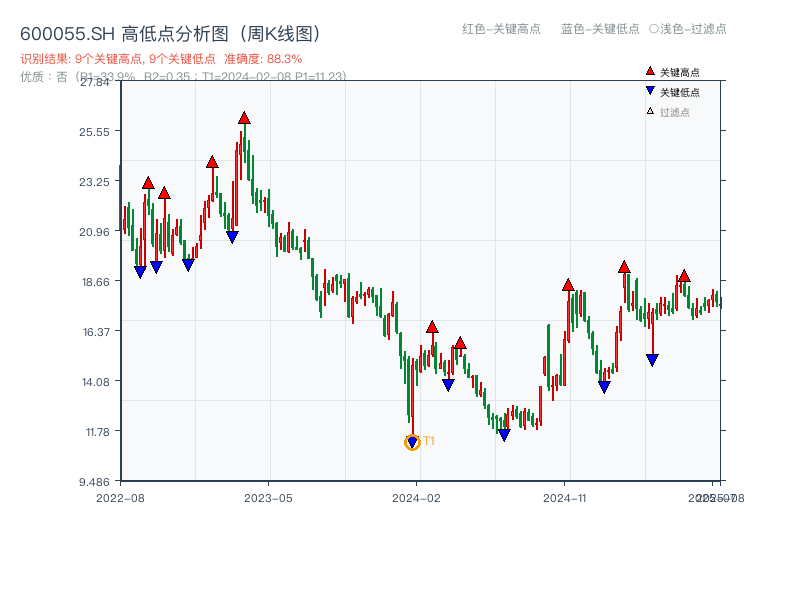Image resolution: width=800 pixels, height=600 pixels.
Task: Click the 25.55 y-axis label
Action: (x=94, y=132)
